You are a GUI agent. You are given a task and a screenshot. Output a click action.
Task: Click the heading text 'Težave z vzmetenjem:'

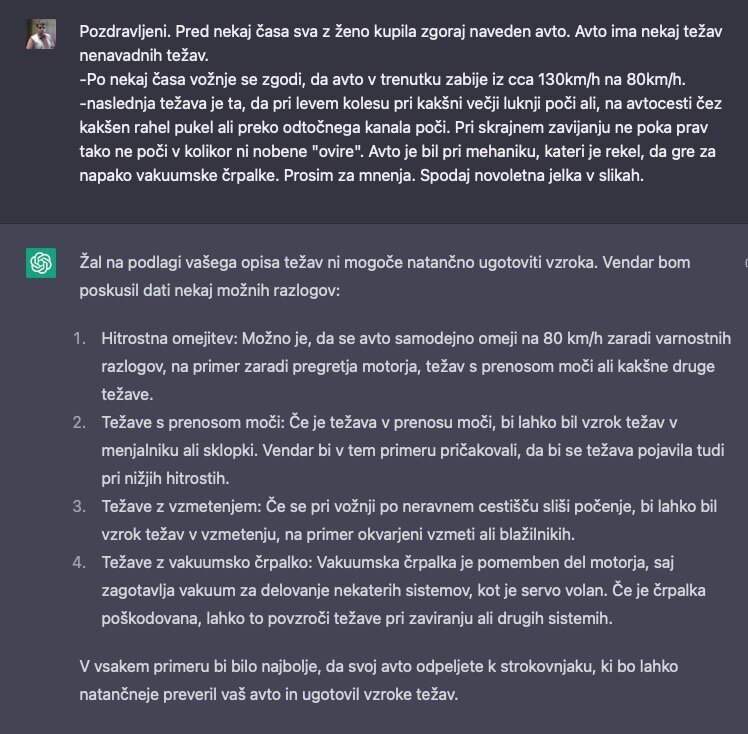coord(181,507)
